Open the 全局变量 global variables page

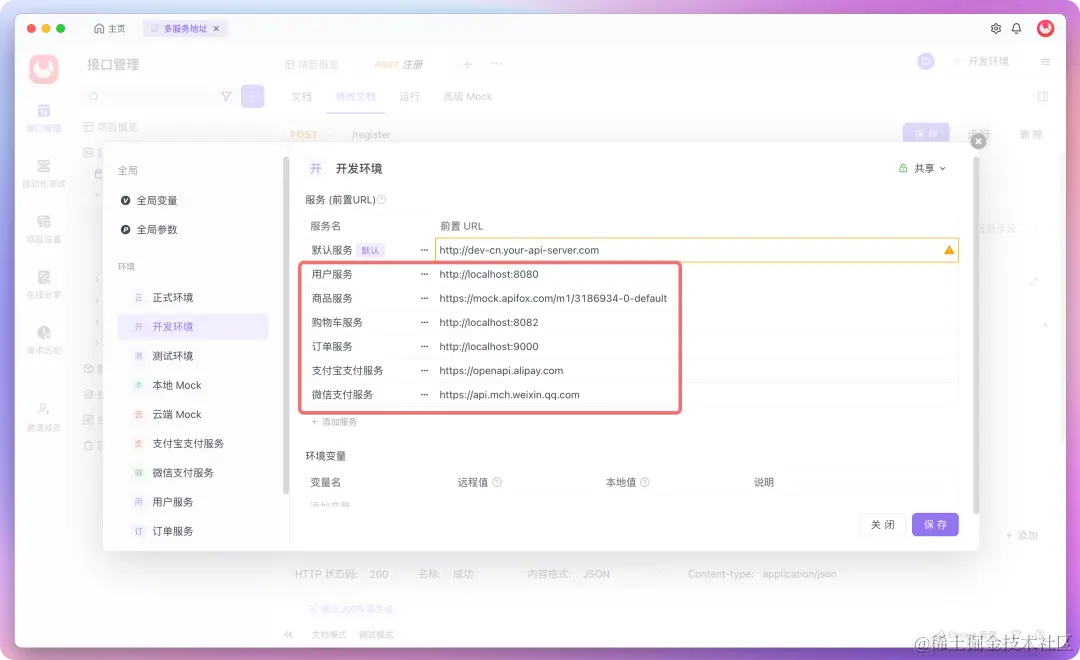pyautogui.click(x=149, y=200)
